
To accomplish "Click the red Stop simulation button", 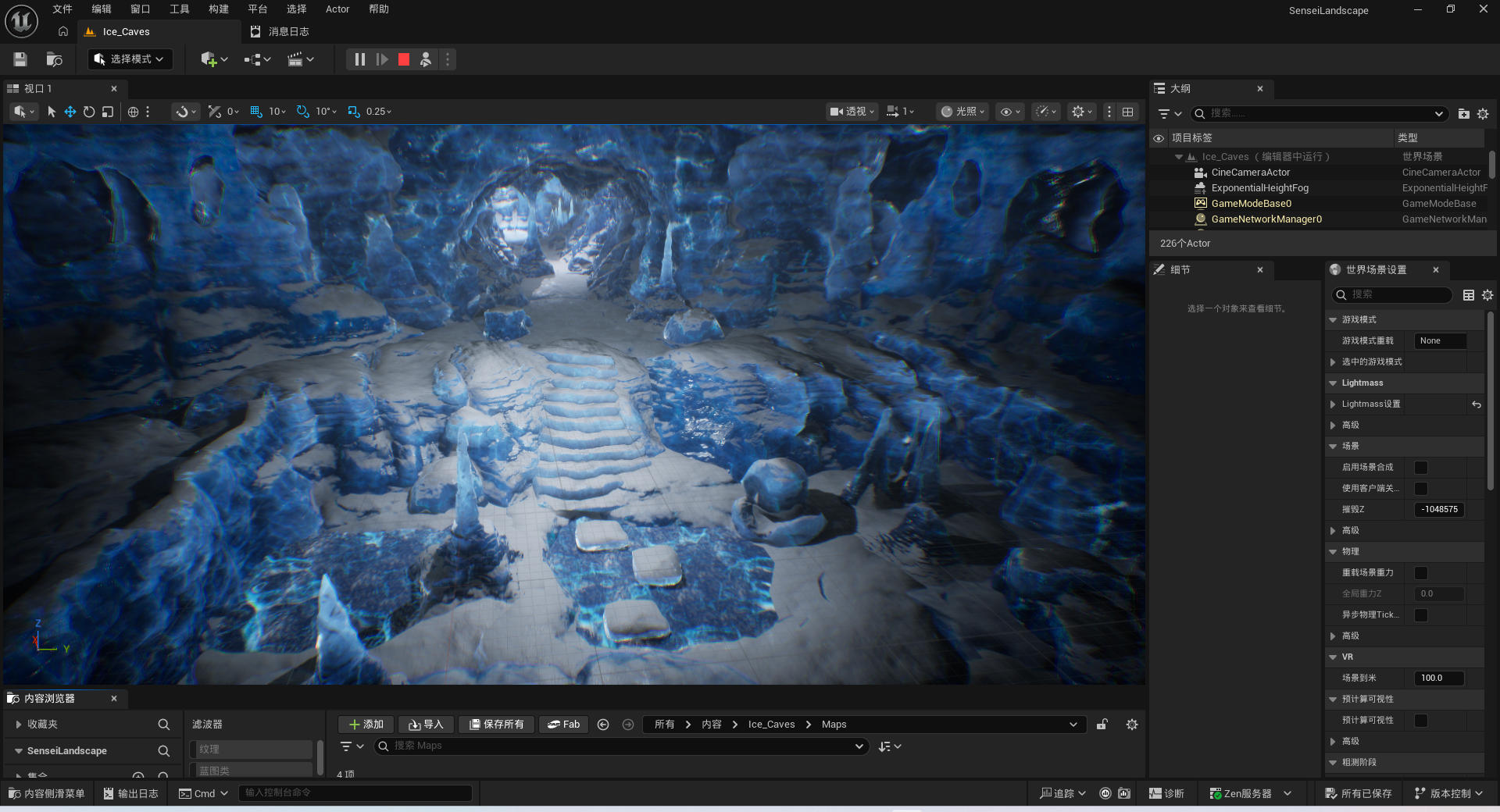I will click(x=404, y=59).
